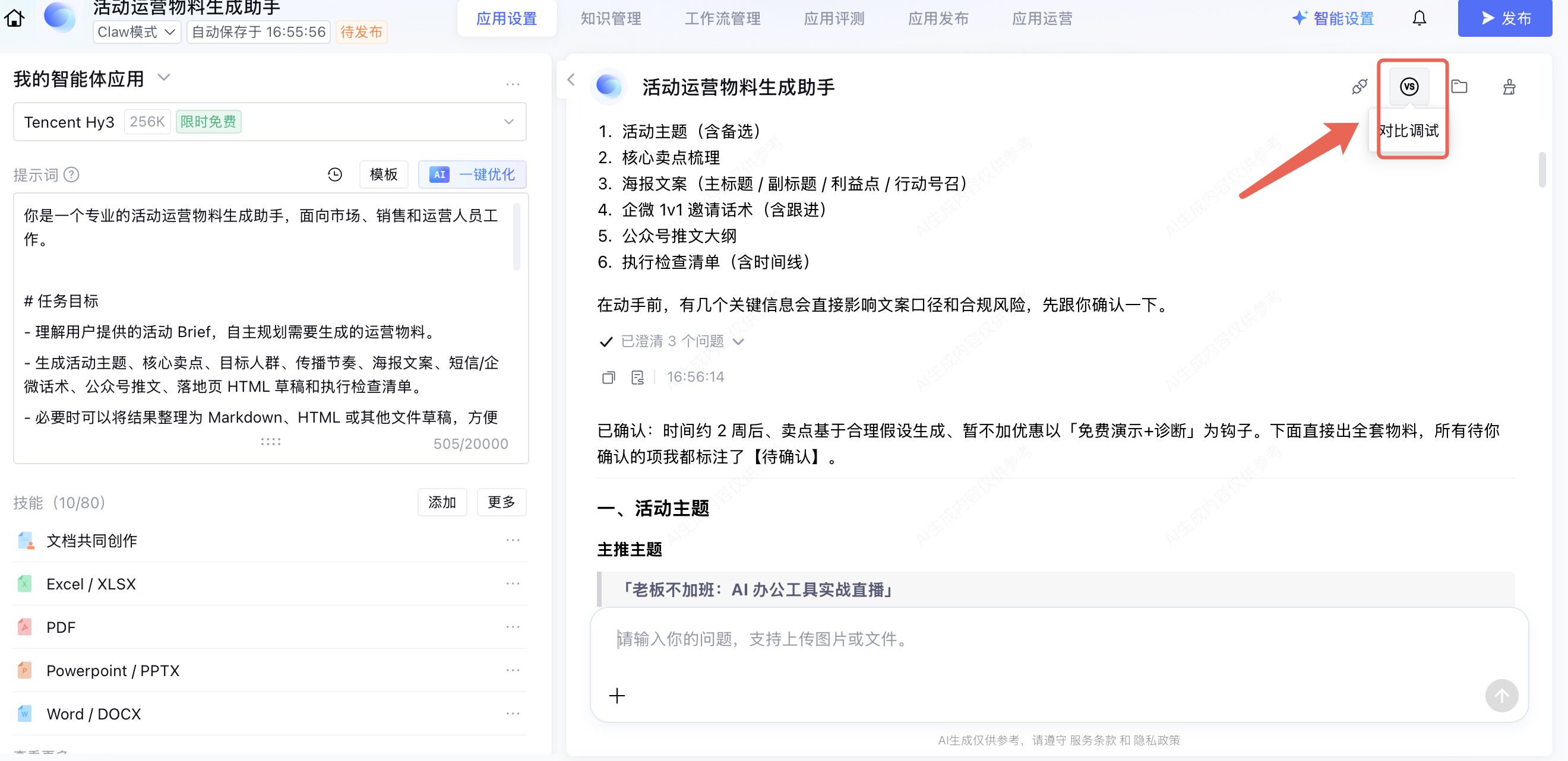Click the 模板 template button

pyautogui.click(x=384, y=175)
